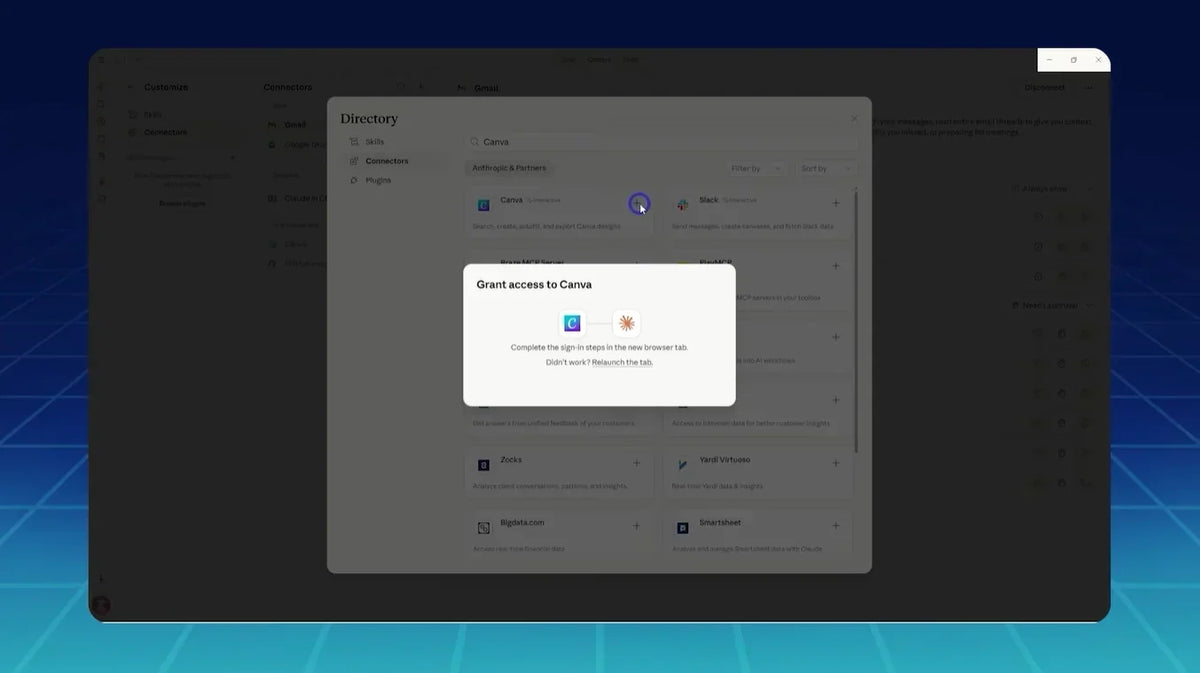Click the Smartsheet logo on its card
Screen dimensions: 1200x673
tap(683, 527)
